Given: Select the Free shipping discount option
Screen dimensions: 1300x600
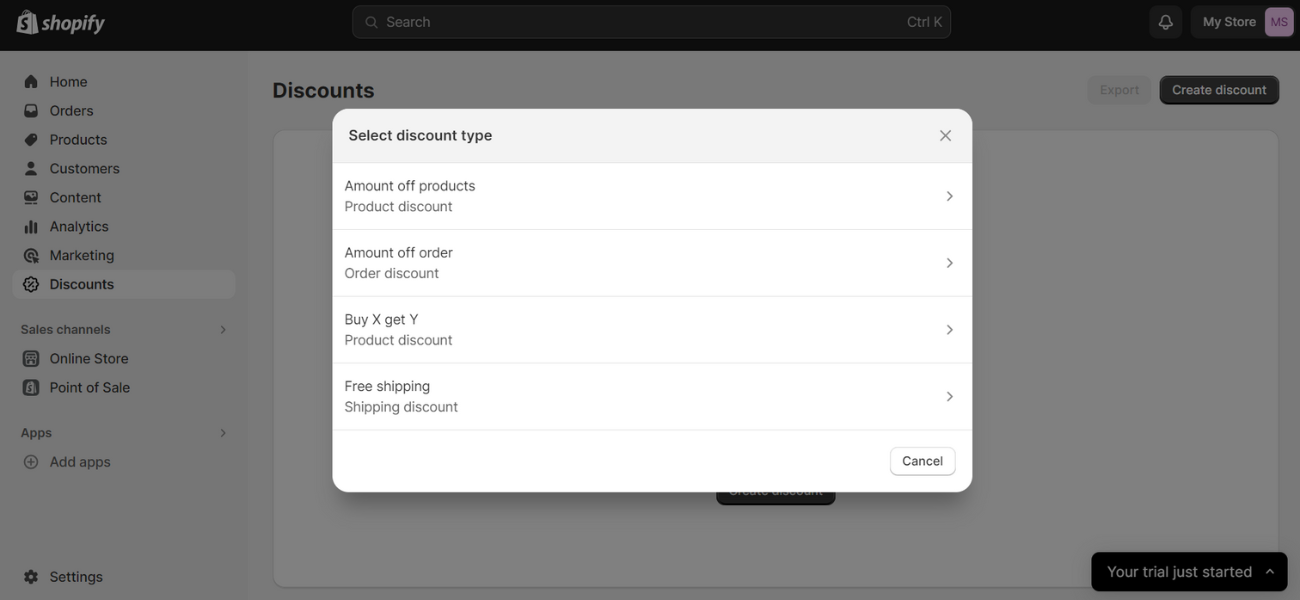Looking at the screenshot, I should point(650,395).
